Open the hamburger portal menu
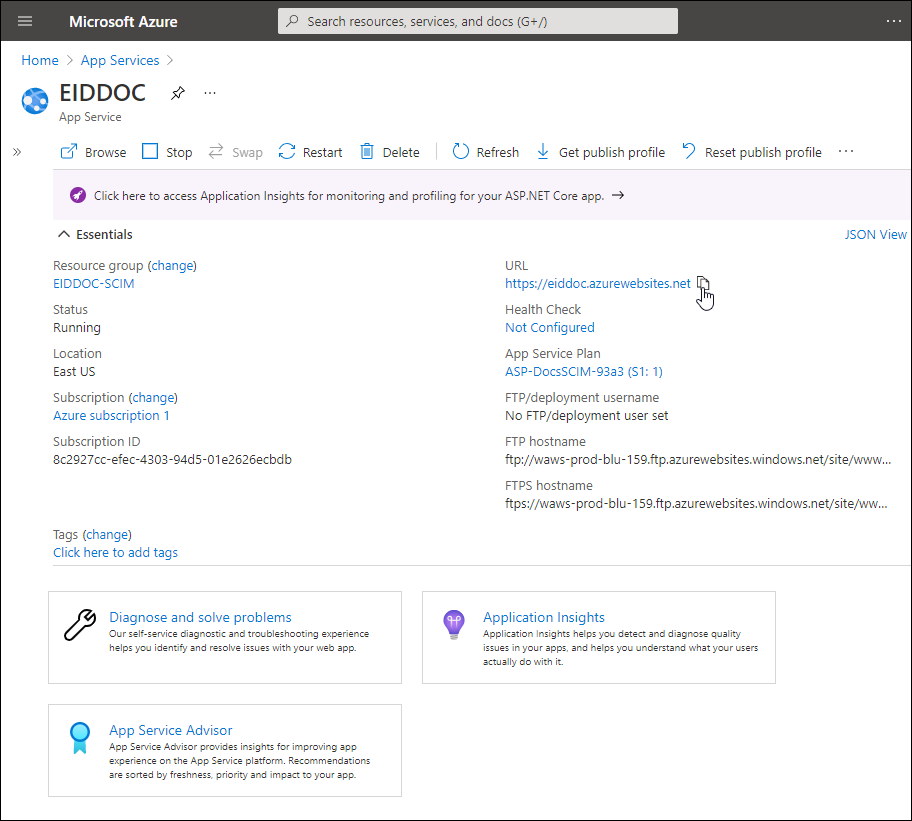This screenshot has width=912, height=821. point(25,21)
